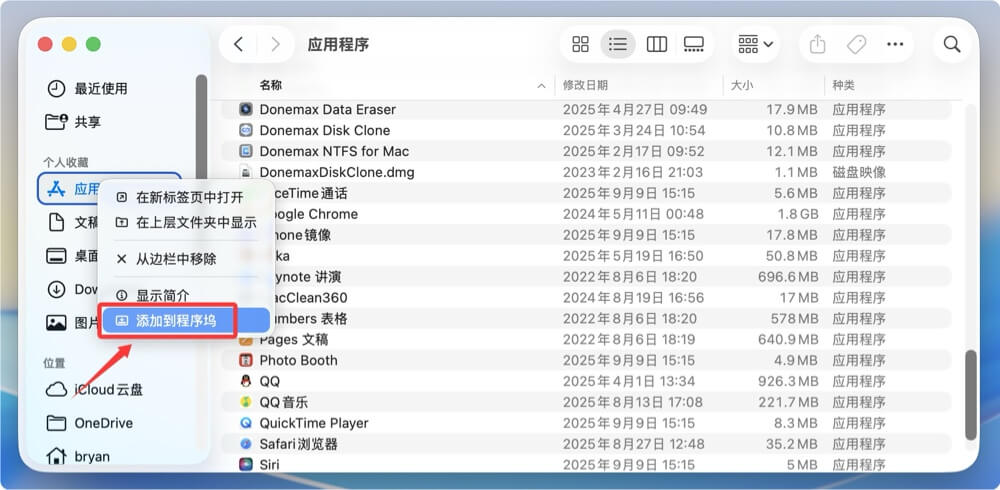Open the more actions ellipsis menu
The height and width of the screenshot is (490, 1000).
[895, 44]
